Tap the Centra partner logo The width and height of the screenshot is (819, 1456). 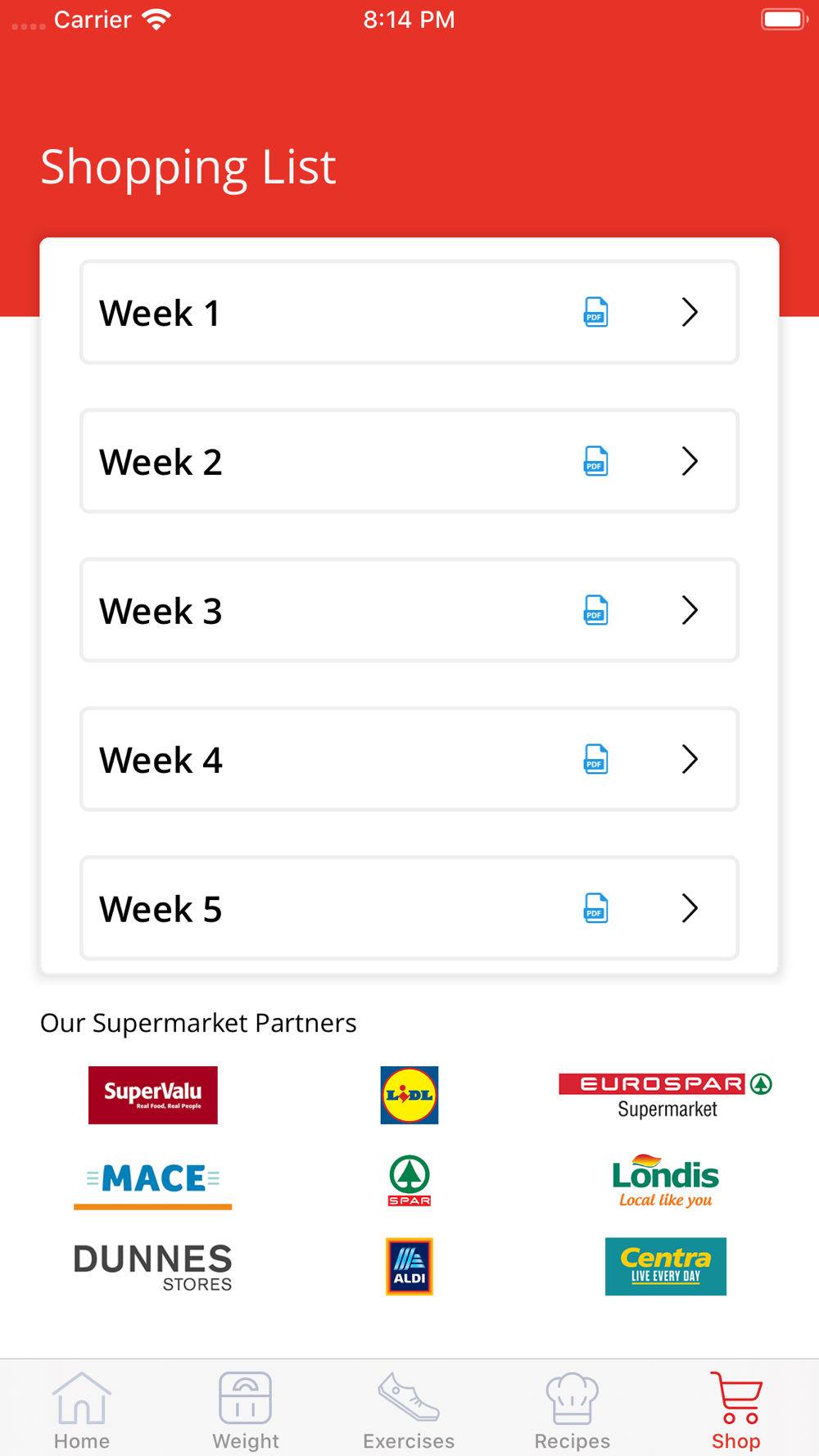pyautogui.click(x=665, y=1266)
